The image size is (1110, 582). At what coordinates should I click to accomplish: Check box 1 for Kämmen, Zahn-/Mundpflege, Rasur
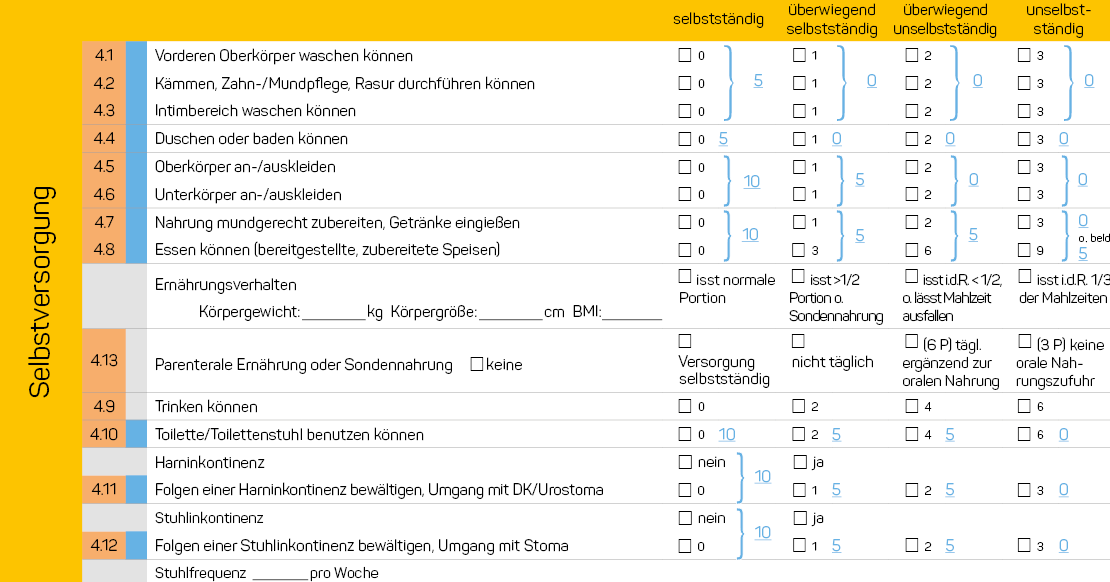[x=799, y=83]
